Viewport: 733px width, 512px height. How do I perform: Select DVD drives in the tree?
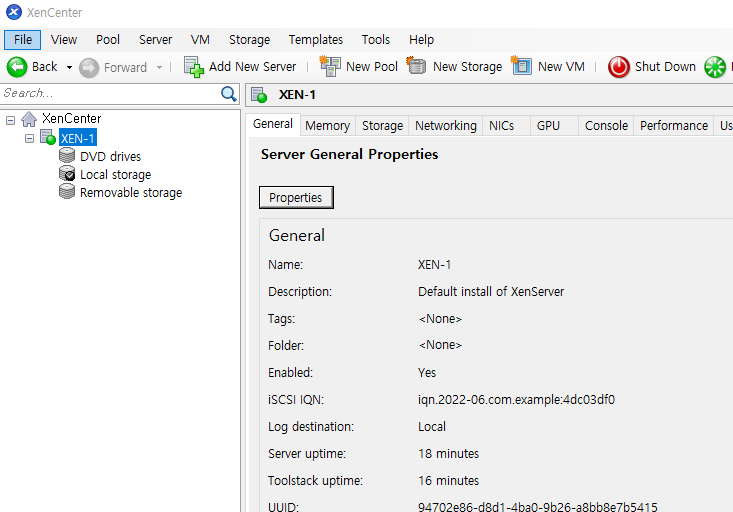point(110,157)
